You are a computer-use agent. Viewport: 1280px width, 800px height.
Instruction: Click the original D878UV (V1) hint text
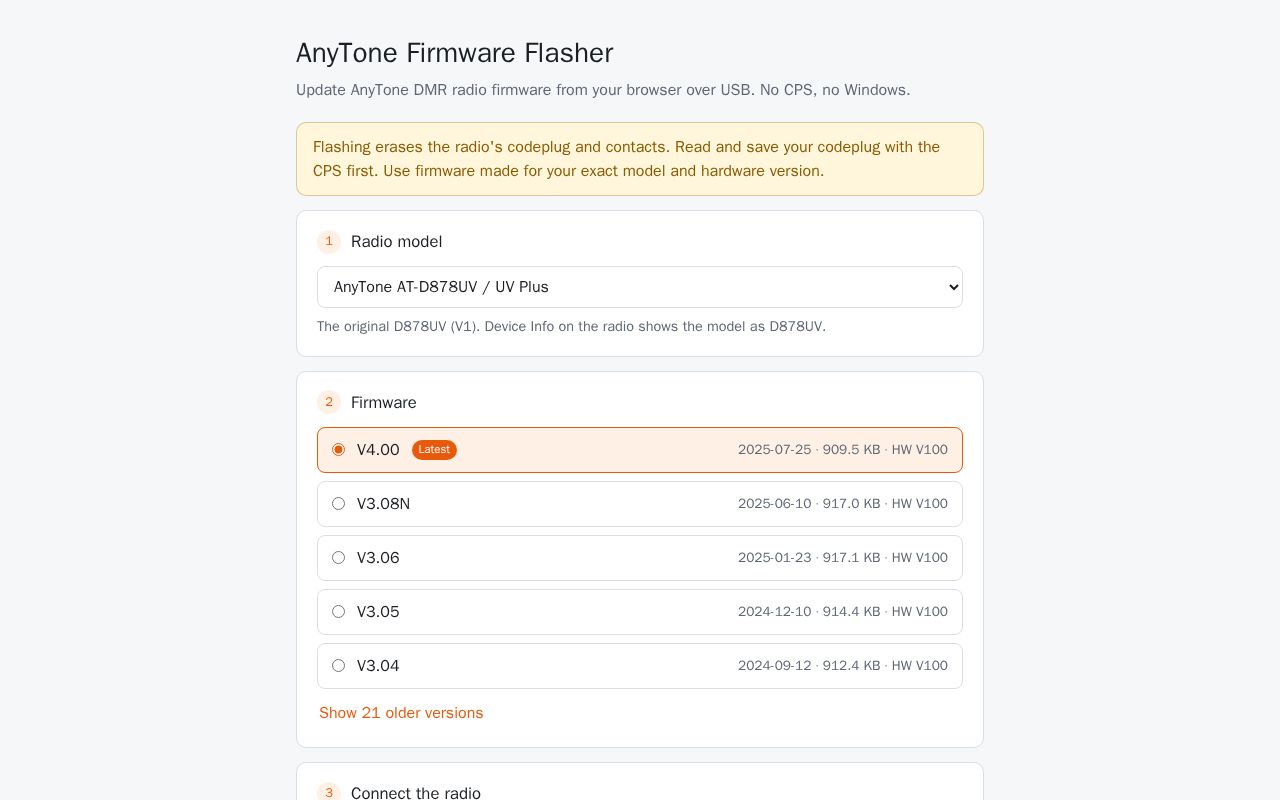571,327
